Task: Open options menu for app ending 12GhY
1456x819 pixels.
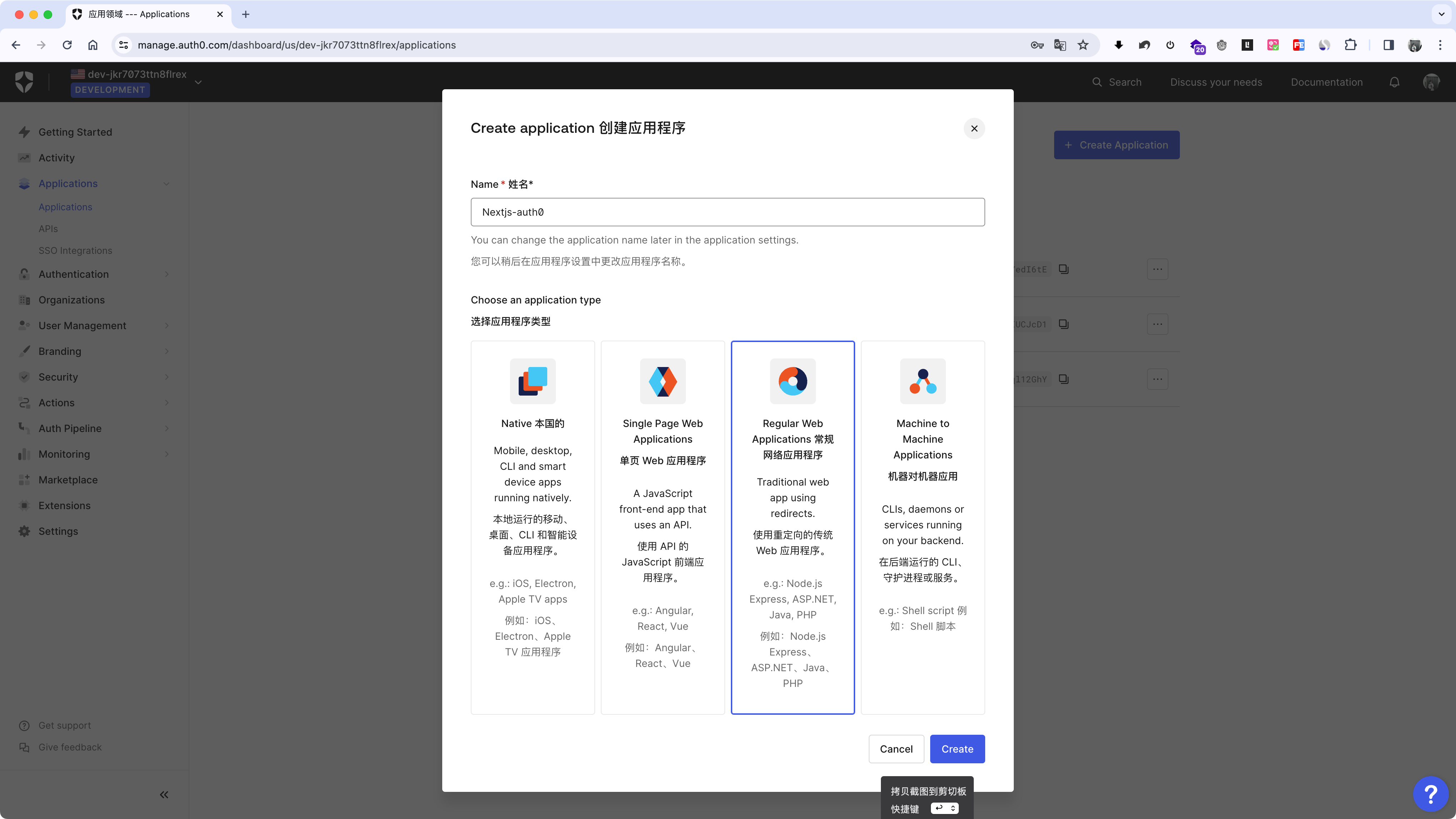Action: [x=1157, y=379]
